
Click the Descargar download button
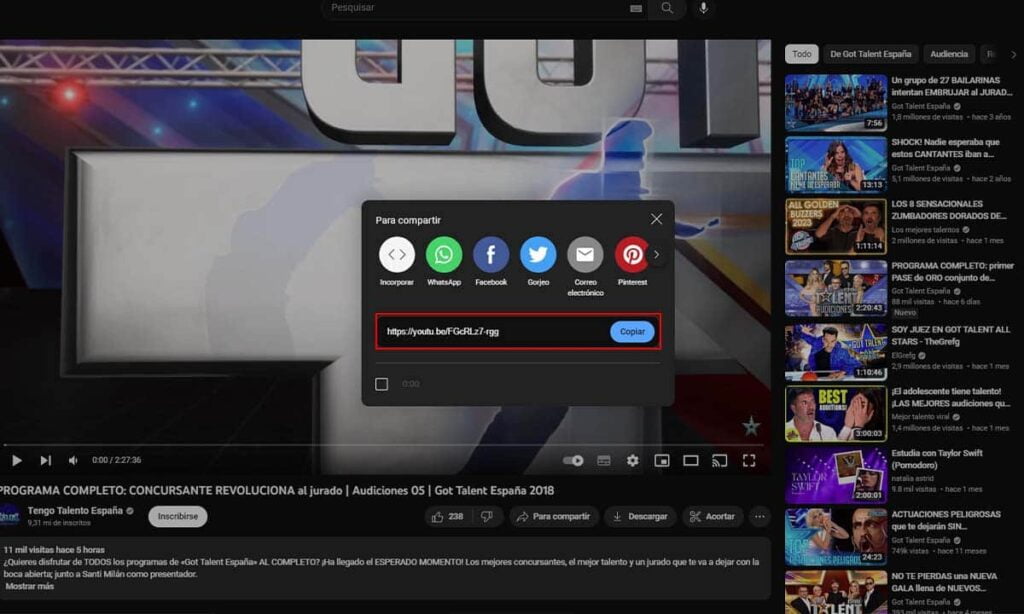(640, 517)
